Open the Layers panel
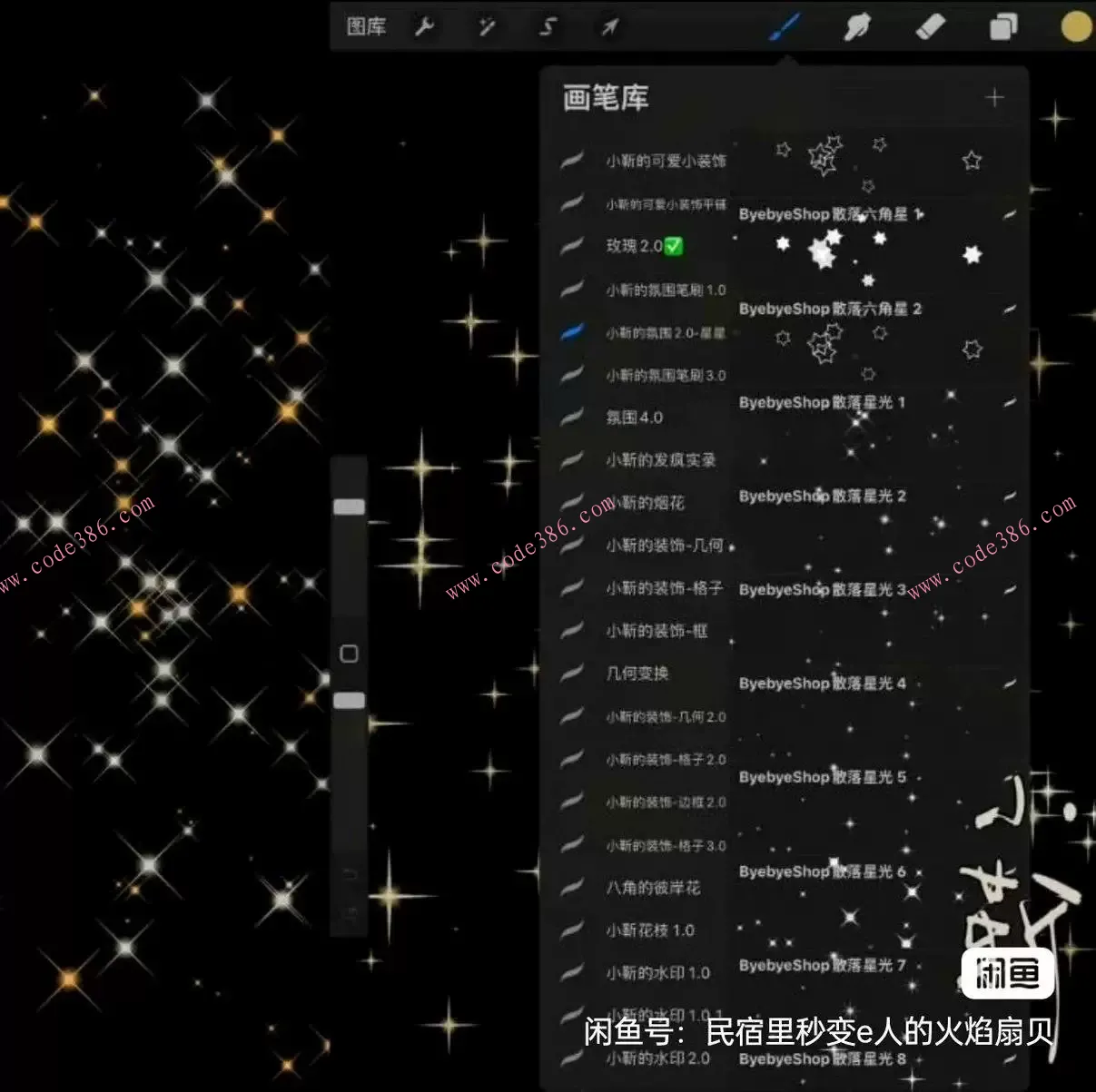Screen dimensions: 1096x1092 pyautogui.click(x=1002, y=27)
